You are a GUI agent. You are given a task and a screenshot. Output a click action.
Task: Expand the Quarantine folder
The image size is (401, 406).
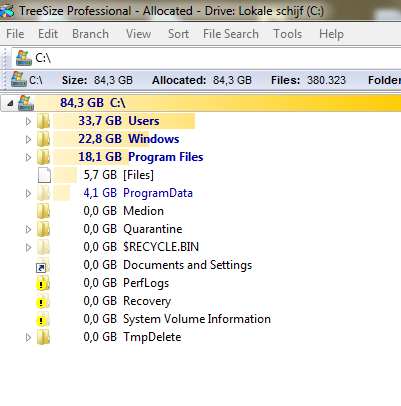click(28, 229)
